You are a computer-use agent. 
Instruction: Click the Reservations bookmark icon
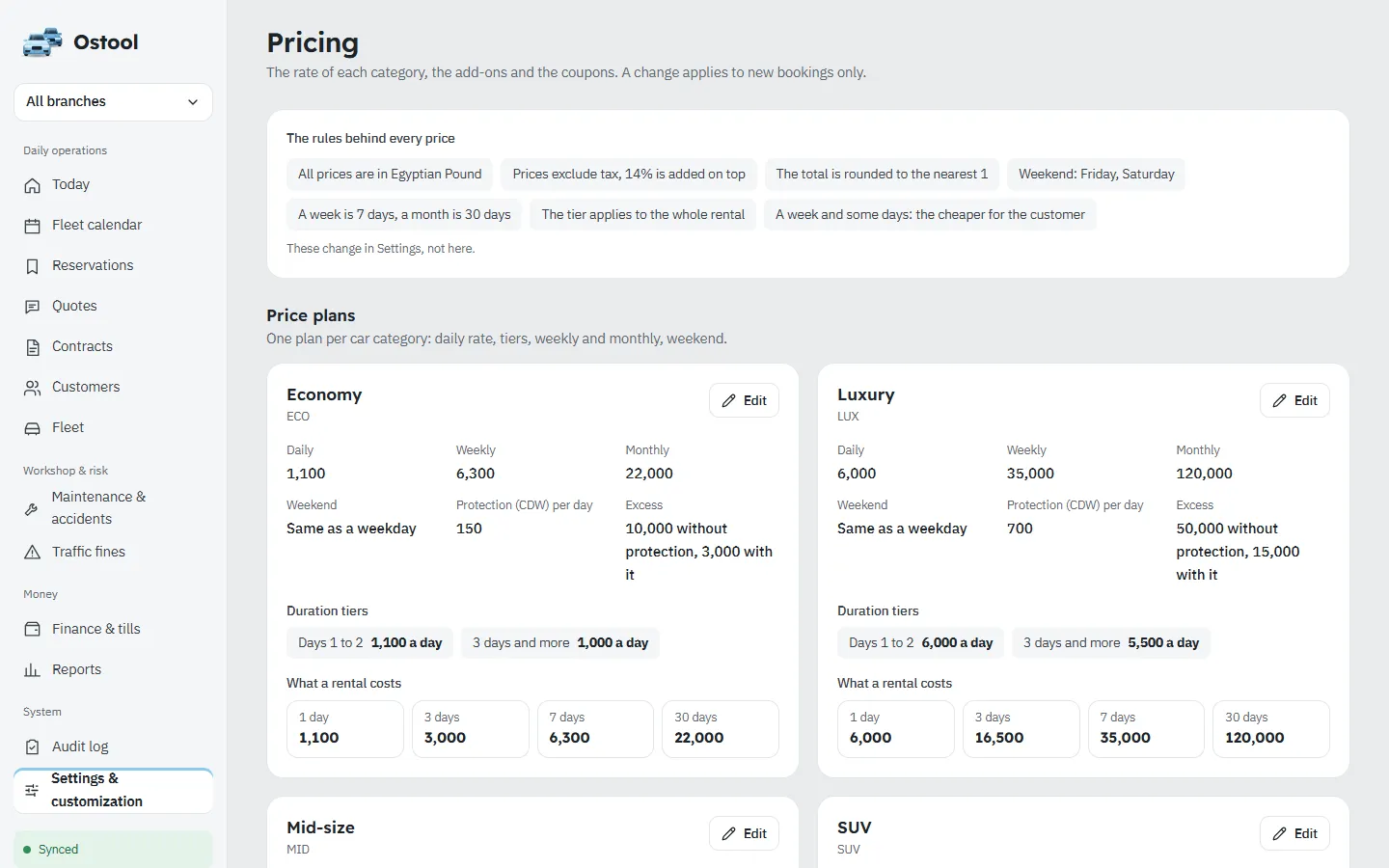[33, 266]
